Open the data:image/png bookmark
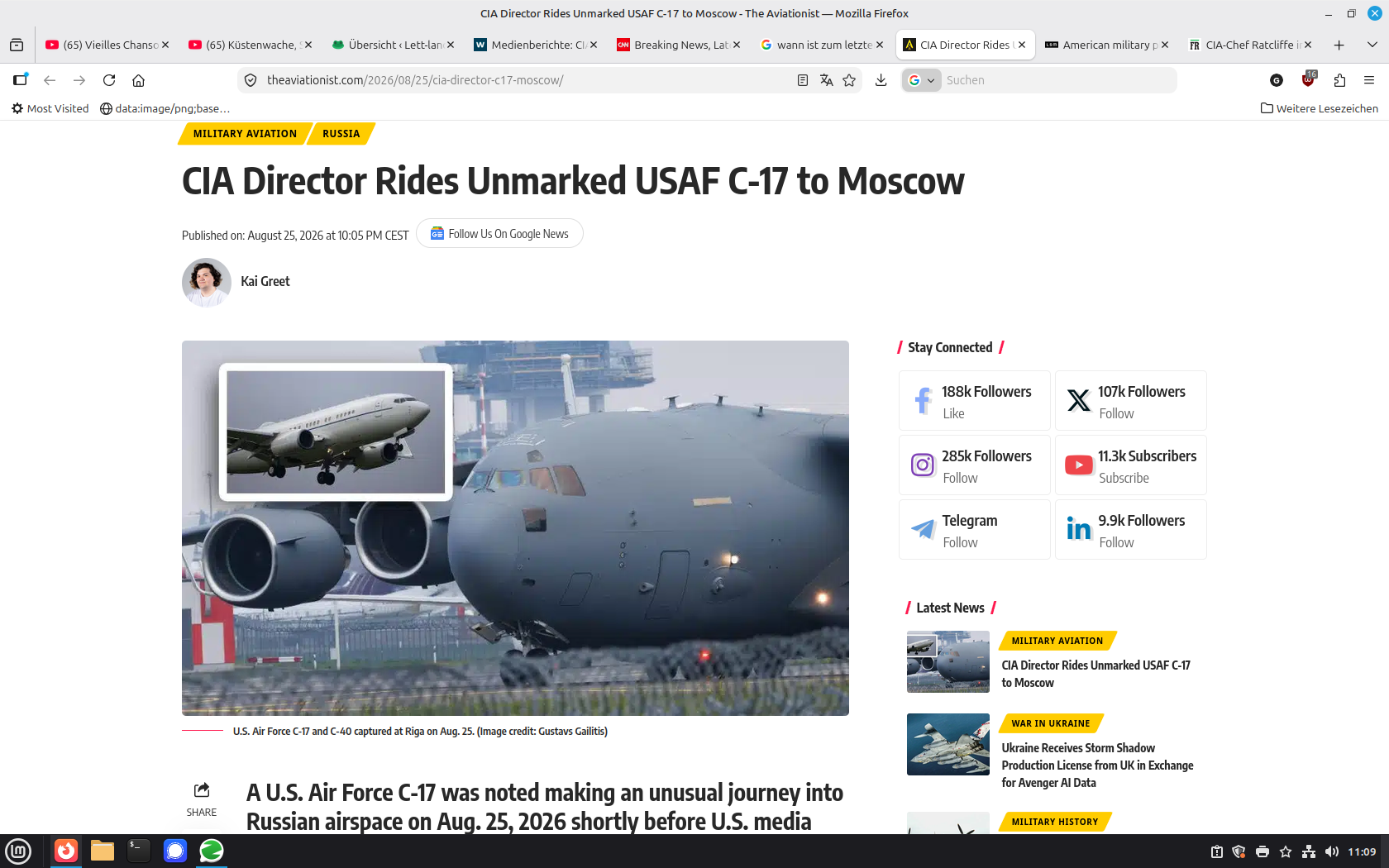Screen dimensions: 1389x868 click(x=165, y=108)
